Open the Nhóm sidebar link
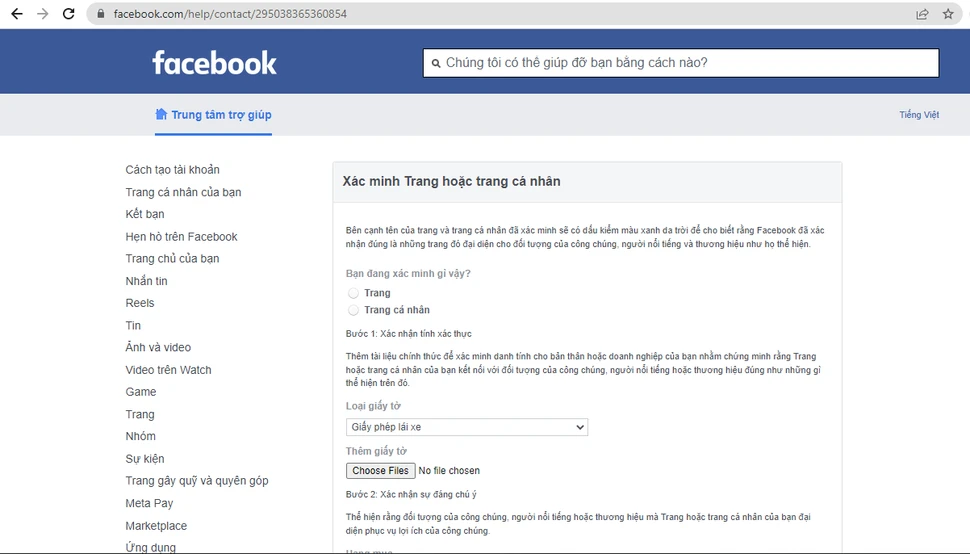 click(140, 436)
